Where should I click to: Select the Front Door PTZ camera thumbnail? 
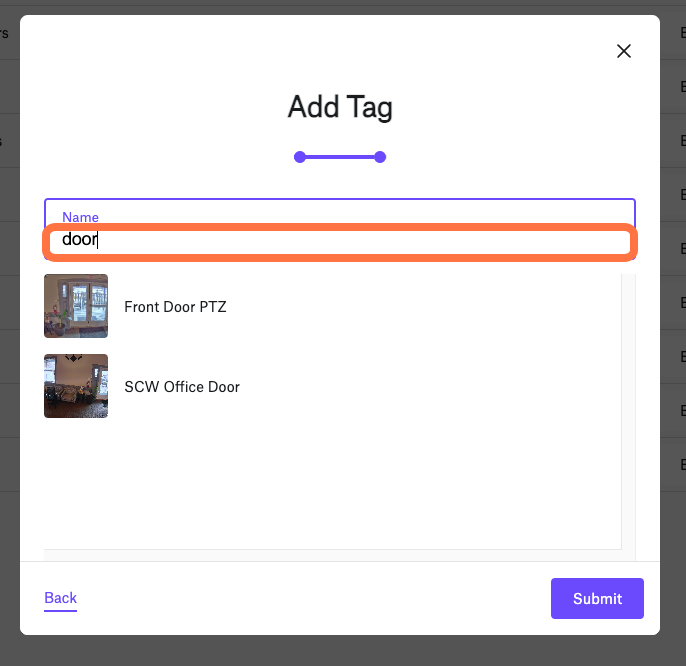[76, 306]
